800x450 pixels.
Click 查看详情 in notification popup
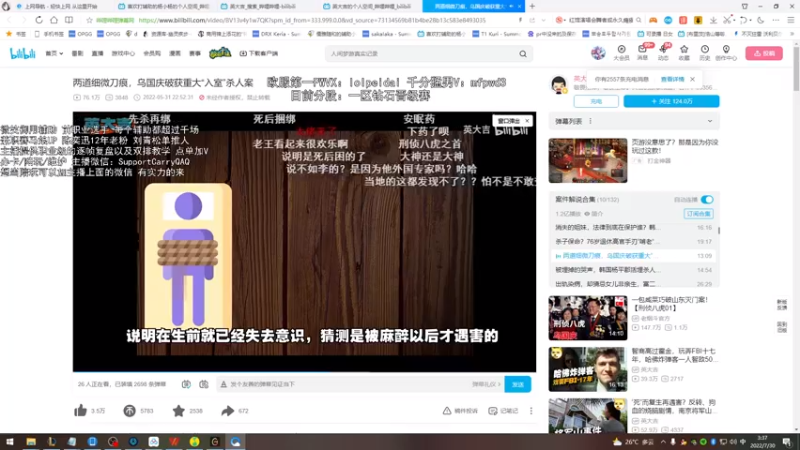click(672, 80)
